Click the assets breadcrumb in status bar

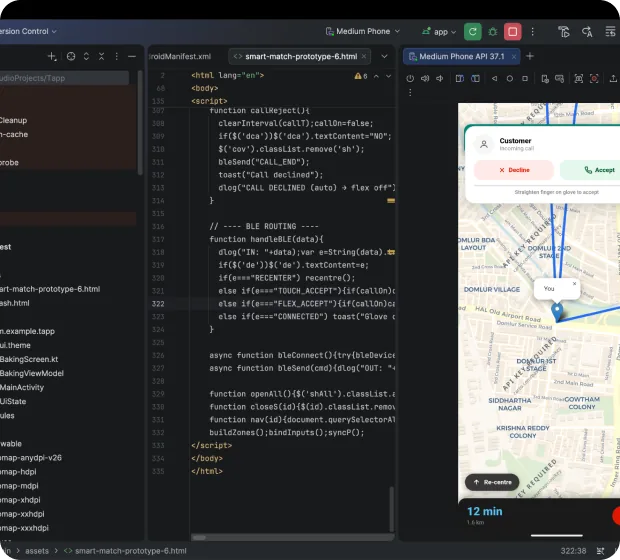pyautogui.click(x=37, y=551)
